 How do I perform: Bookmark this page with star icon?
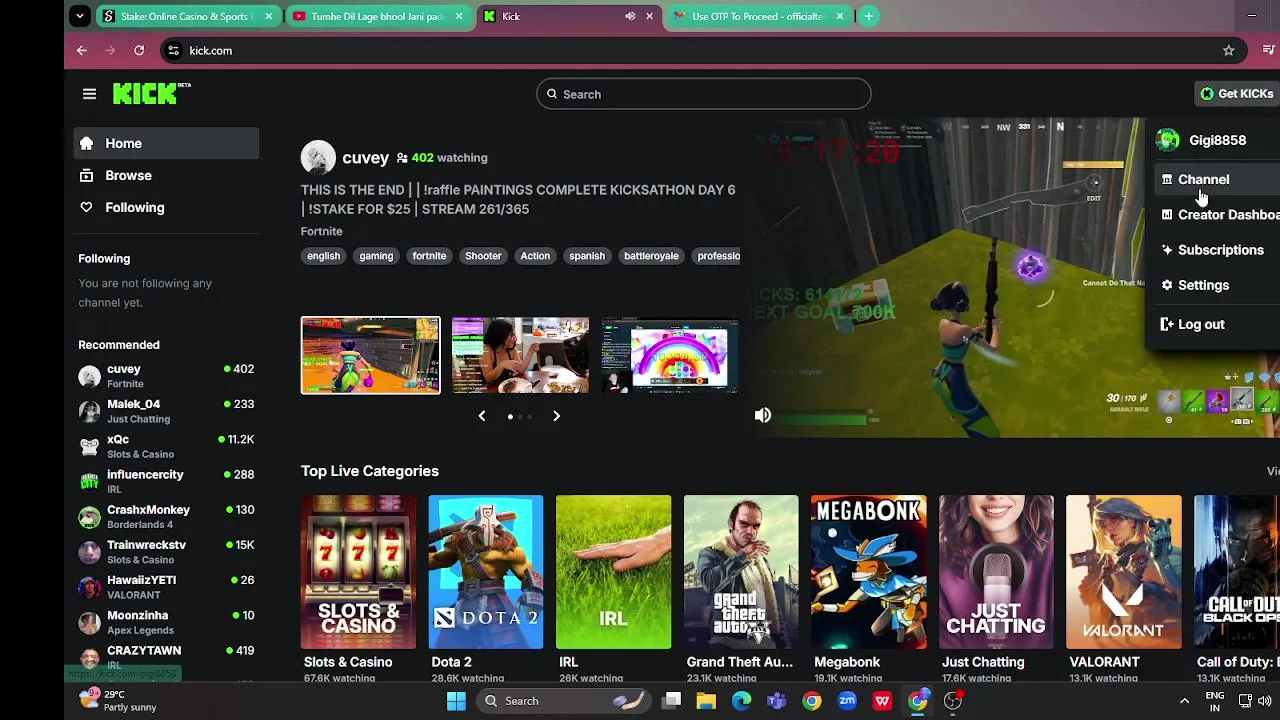point(1229,50)
